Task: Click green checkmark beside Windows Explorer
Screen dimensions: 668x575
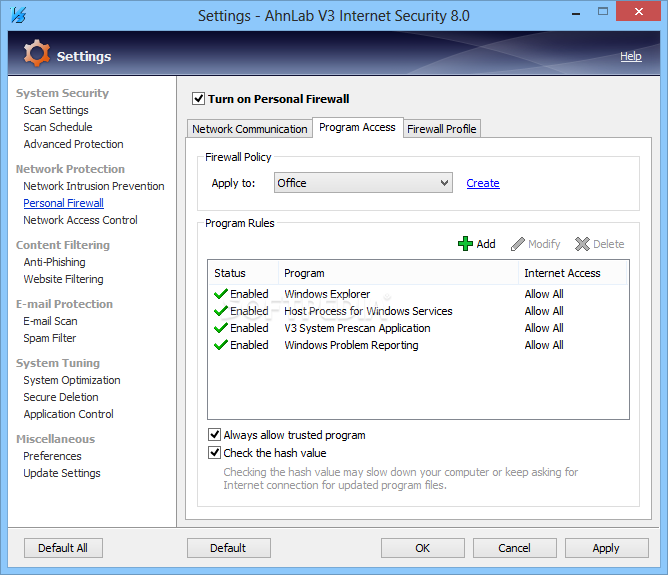Action: click(x=221, y=294)
